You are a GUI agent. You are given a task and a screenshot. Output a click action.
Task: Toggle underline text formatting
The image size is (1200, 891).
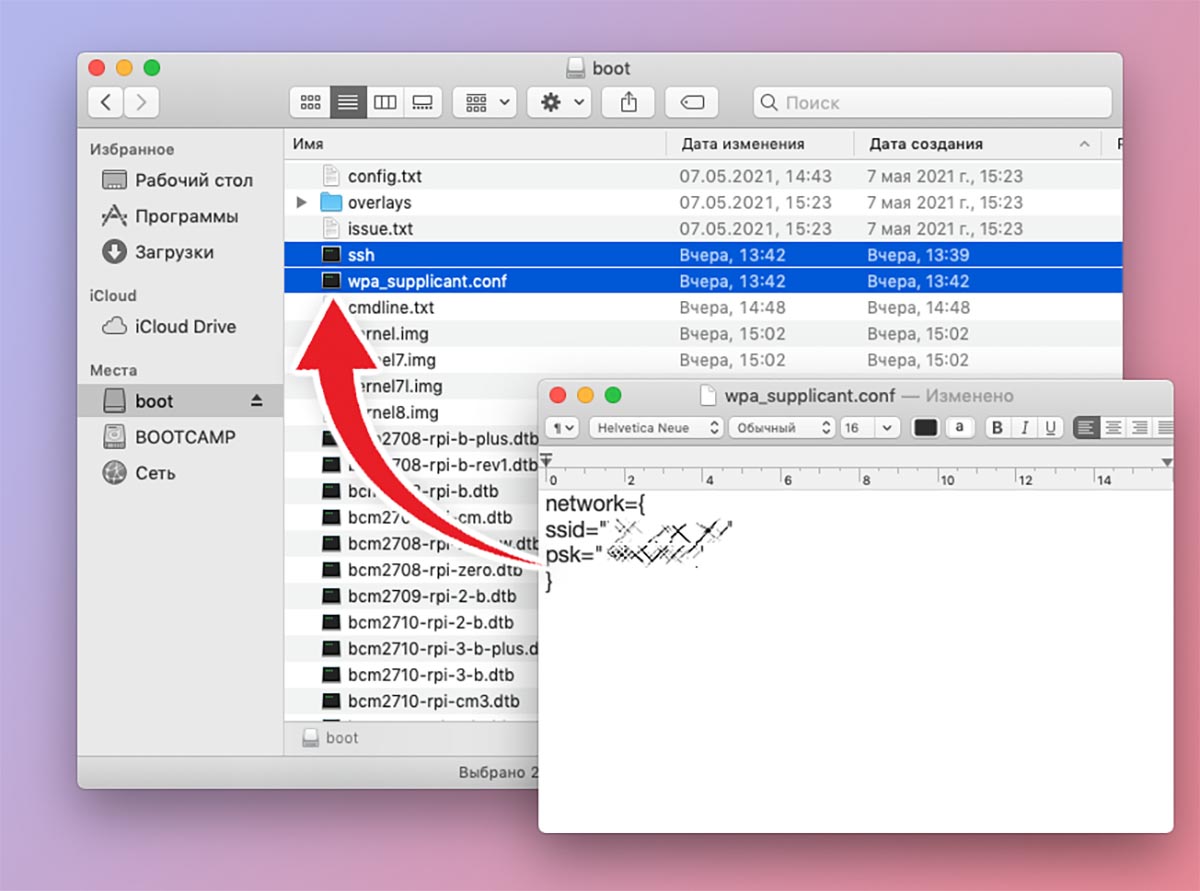(x=1050, y=427)
